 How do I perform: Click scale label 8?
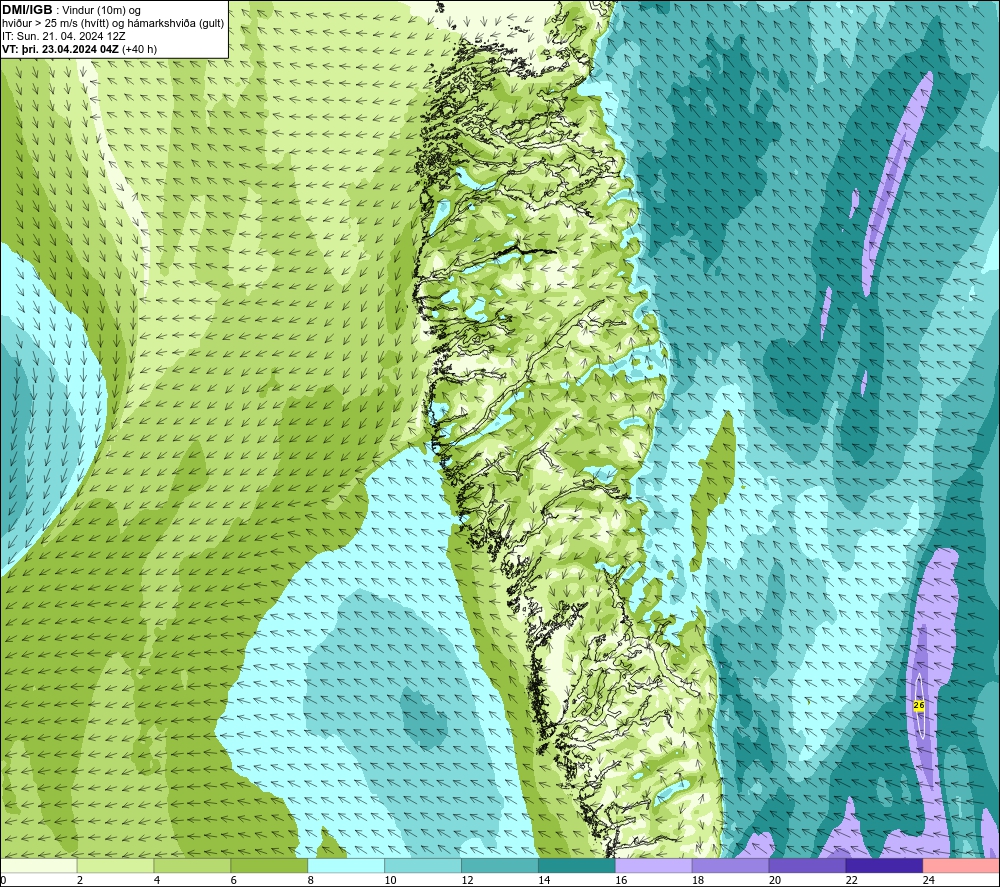[x=311, y=880]
